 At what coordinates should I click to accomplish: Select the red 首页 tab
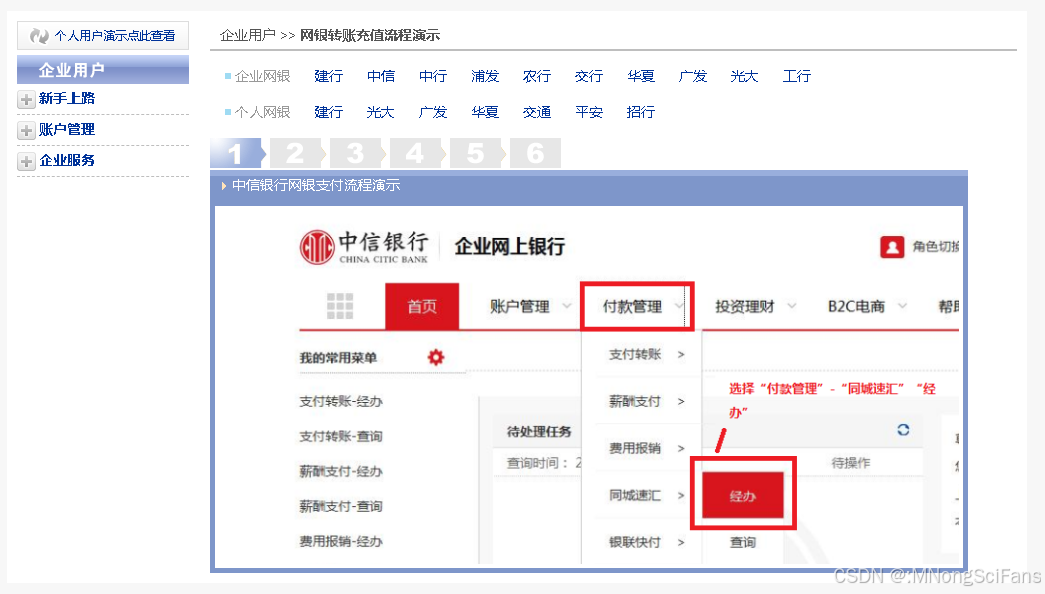point(422,306)
